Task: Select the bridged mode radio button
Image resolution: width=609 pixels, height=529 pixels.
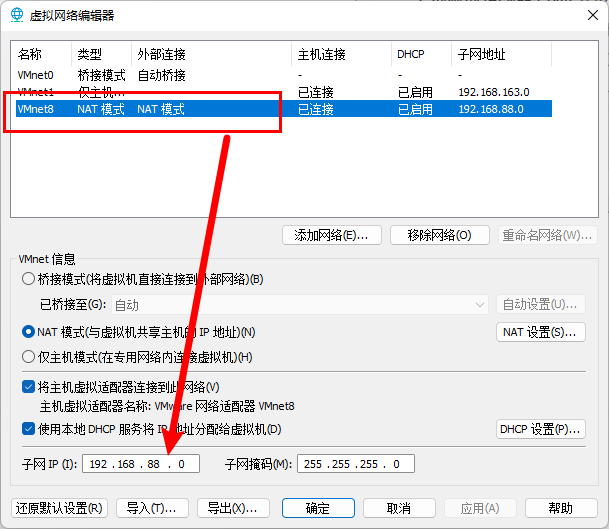Action: pos(29,278)
